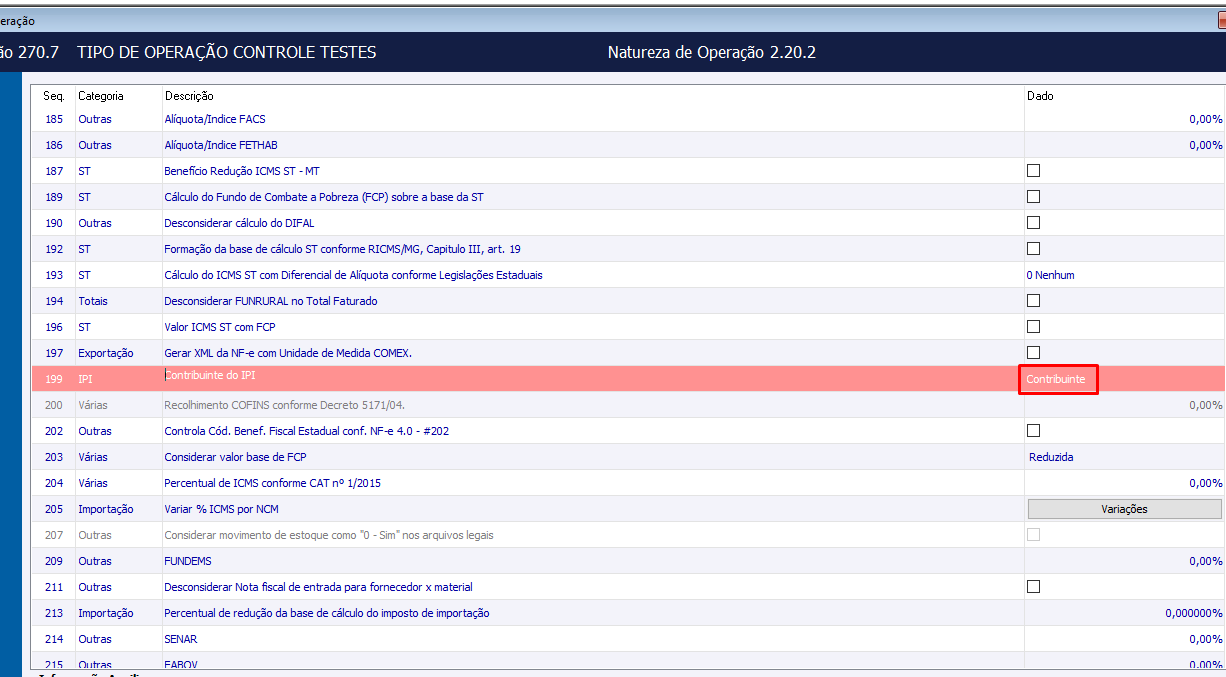Viewport: 1226px width, 677px height.
Task: Click sequence number 197
Action: 54,353
